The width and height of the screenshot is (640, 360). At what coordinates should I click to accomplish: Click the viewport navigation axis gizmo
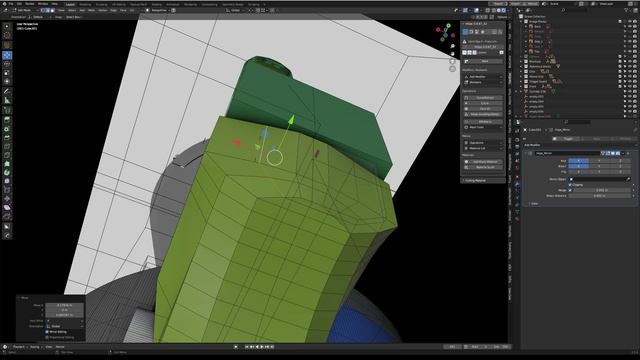[445, 33]
